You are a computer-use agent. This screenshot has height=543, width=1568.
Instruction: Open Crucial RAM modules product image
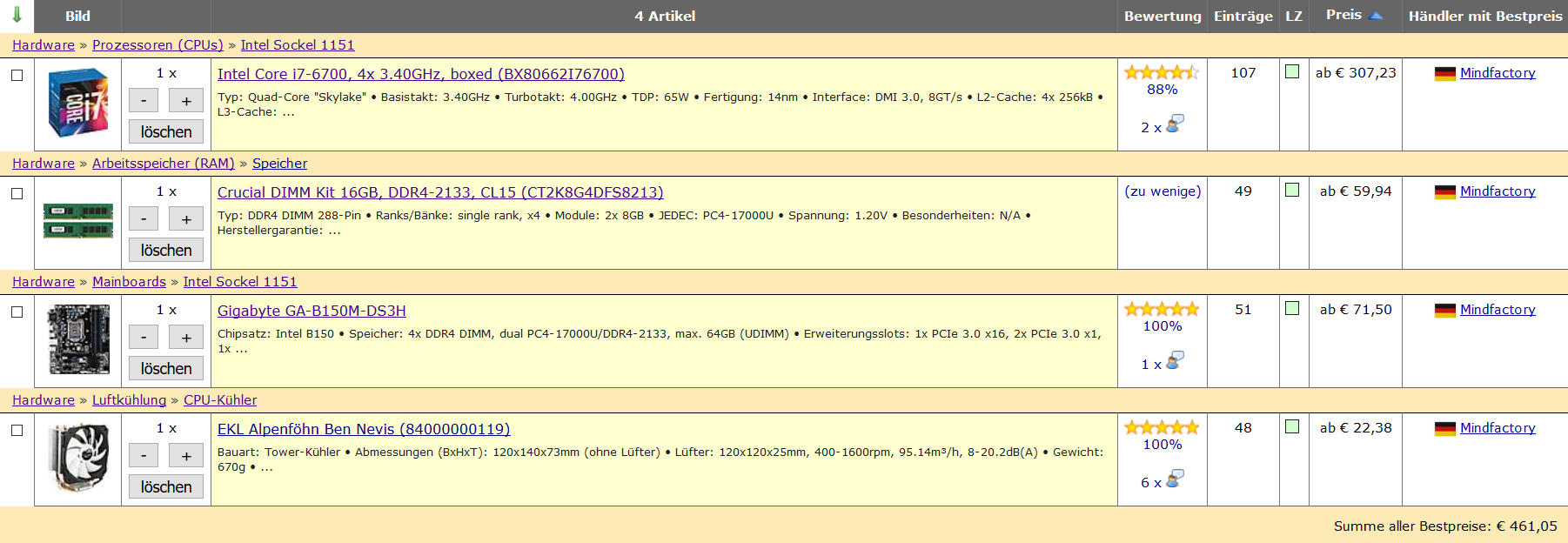click(78, 221)
